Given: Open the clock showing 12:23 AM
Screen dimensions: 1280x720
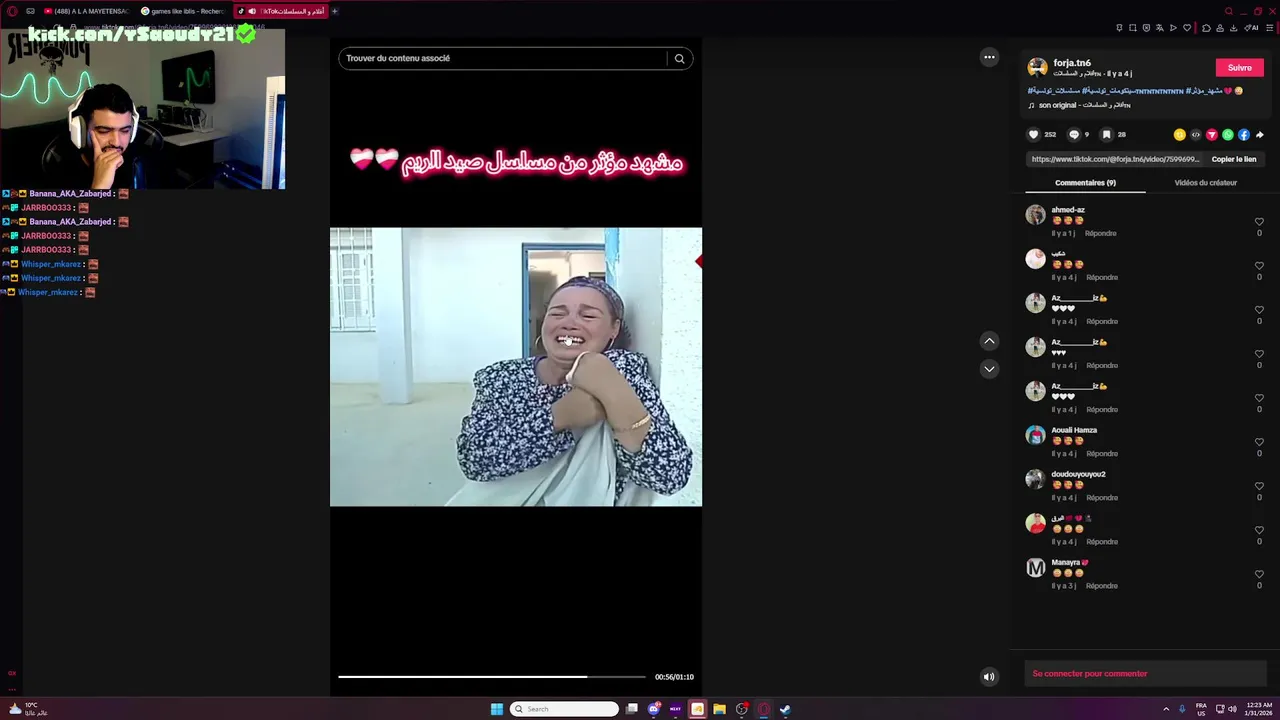Looking at the screenshot, I should 1259,709.
